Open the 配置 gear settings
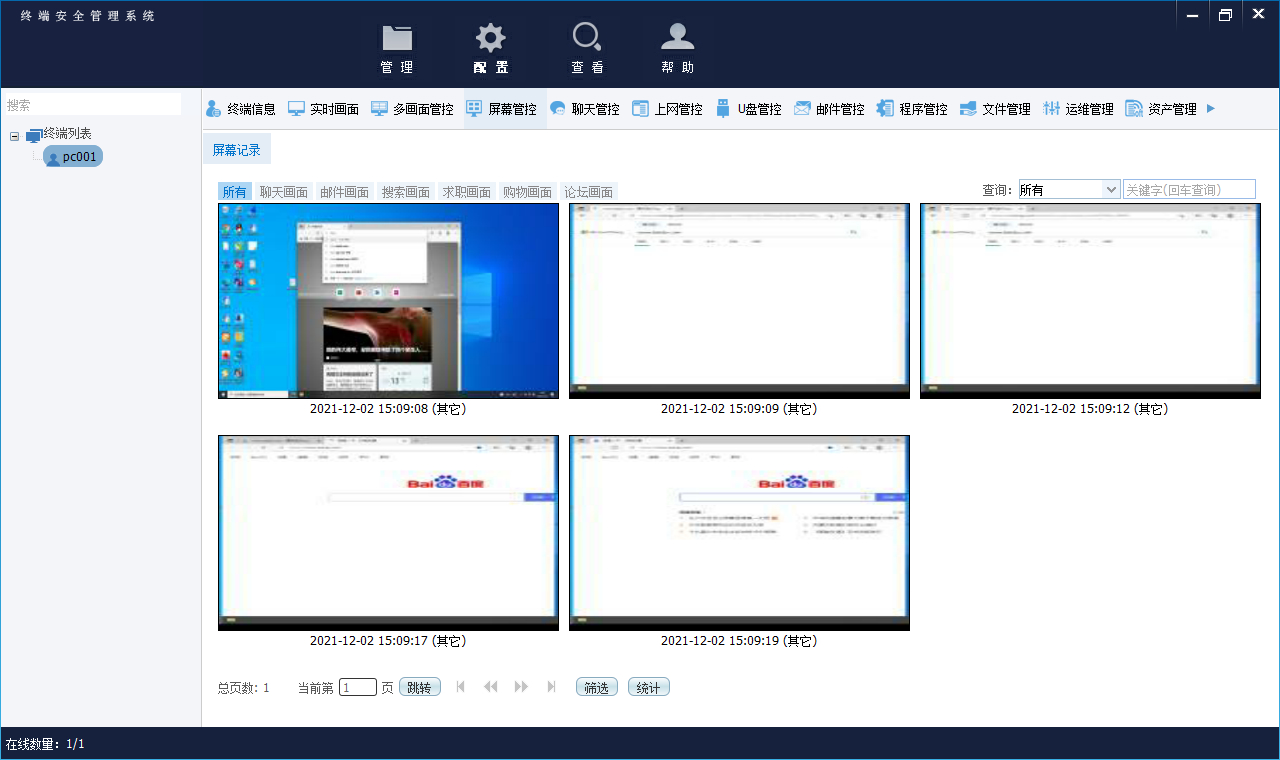Image resolution: width=1280 pixels, height=760 pixels. (490, 40)
